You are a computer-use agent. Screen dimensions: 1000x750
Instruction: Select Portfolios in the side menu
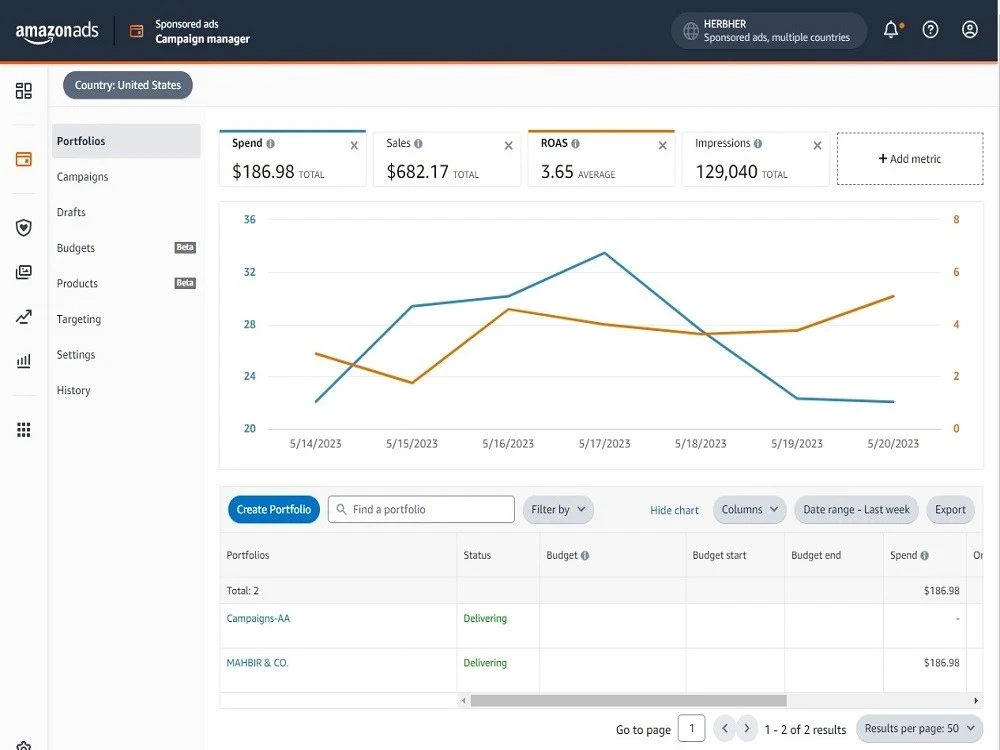tap(126, 141)
